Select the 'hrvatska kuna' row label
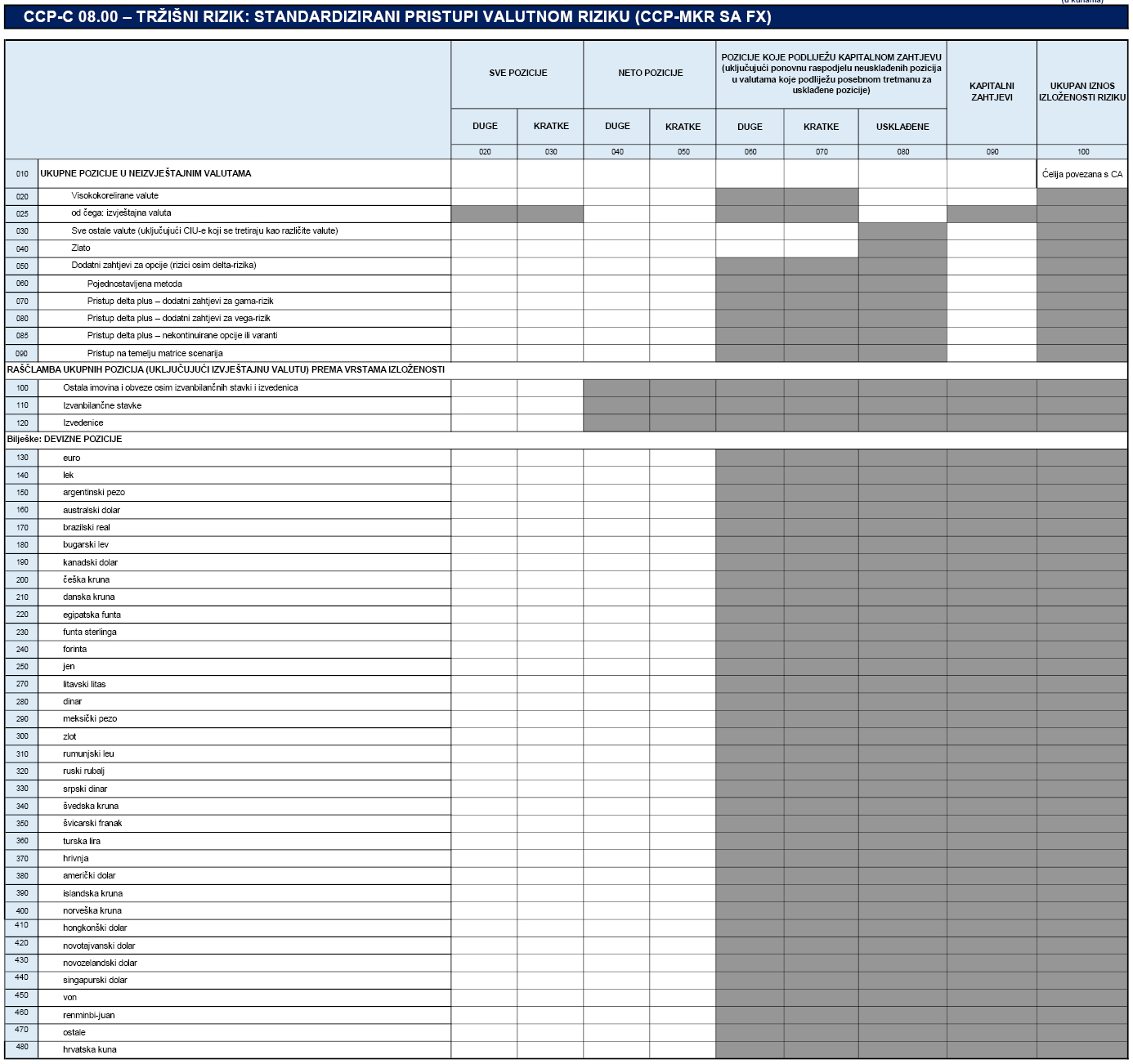 coord(89,1050)
